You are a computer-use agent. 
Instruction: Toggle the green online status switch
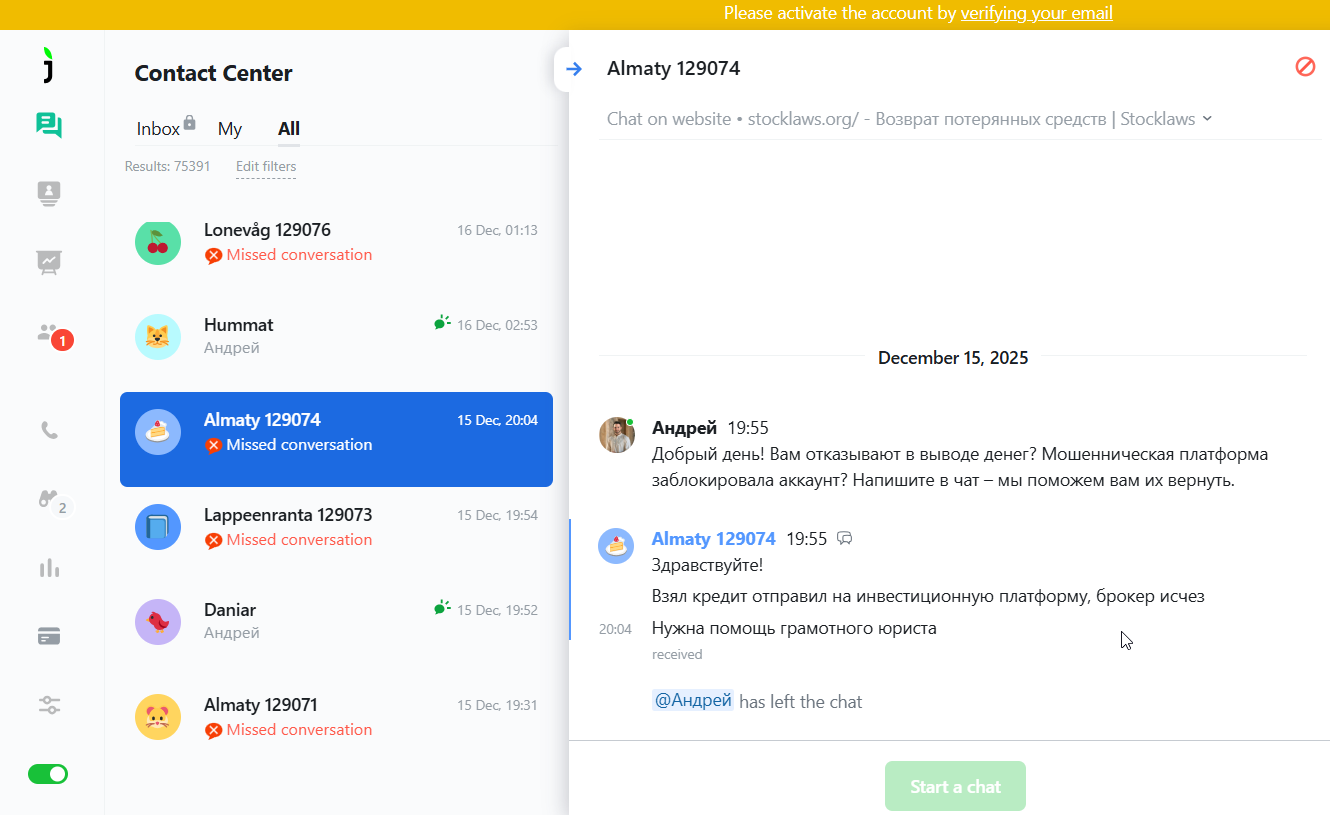pos(48,773)
